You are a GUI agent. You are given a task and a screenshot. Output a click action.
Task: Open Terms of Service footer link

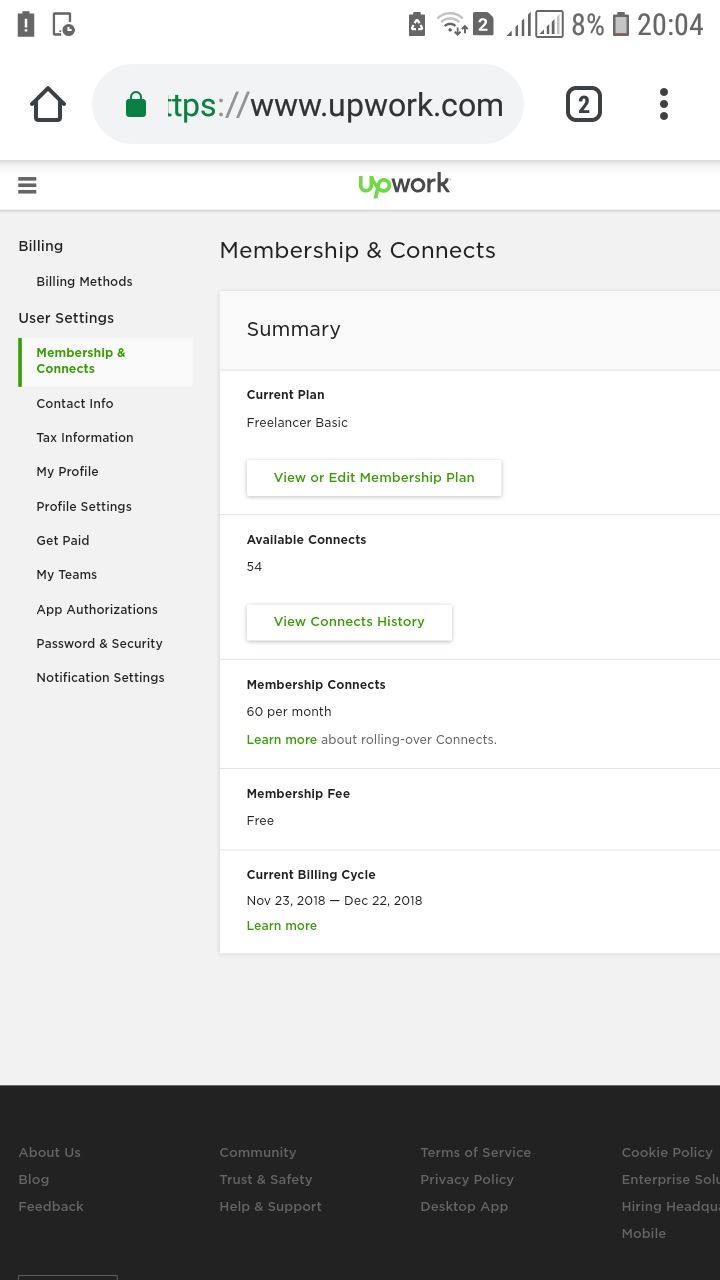(475, 1153)
